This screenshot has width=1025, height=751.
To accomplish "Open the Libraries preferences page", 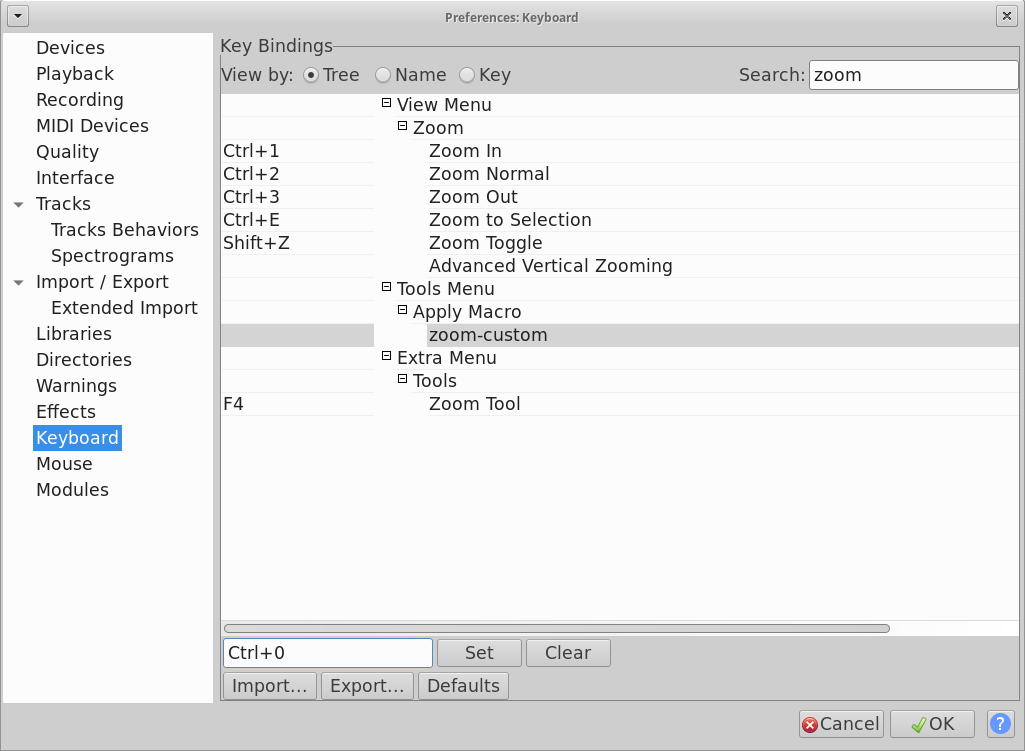I will [74, 334].
